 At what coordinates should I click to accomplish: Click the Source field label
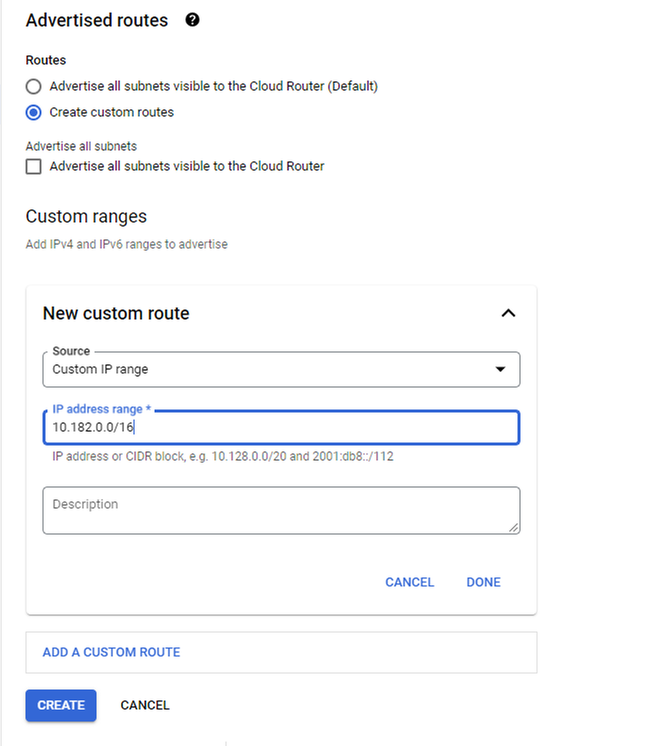71,352
